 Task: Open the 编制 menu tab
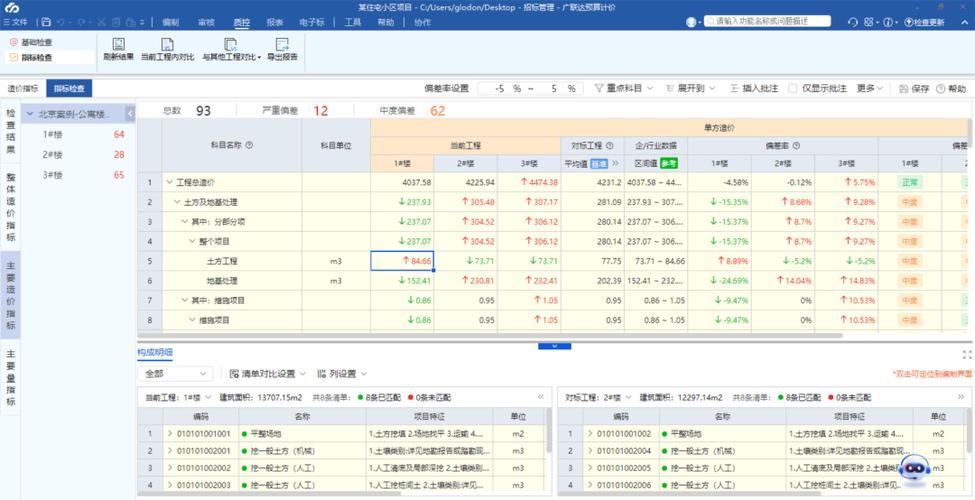pyautogui.click(x=170, y=22)
